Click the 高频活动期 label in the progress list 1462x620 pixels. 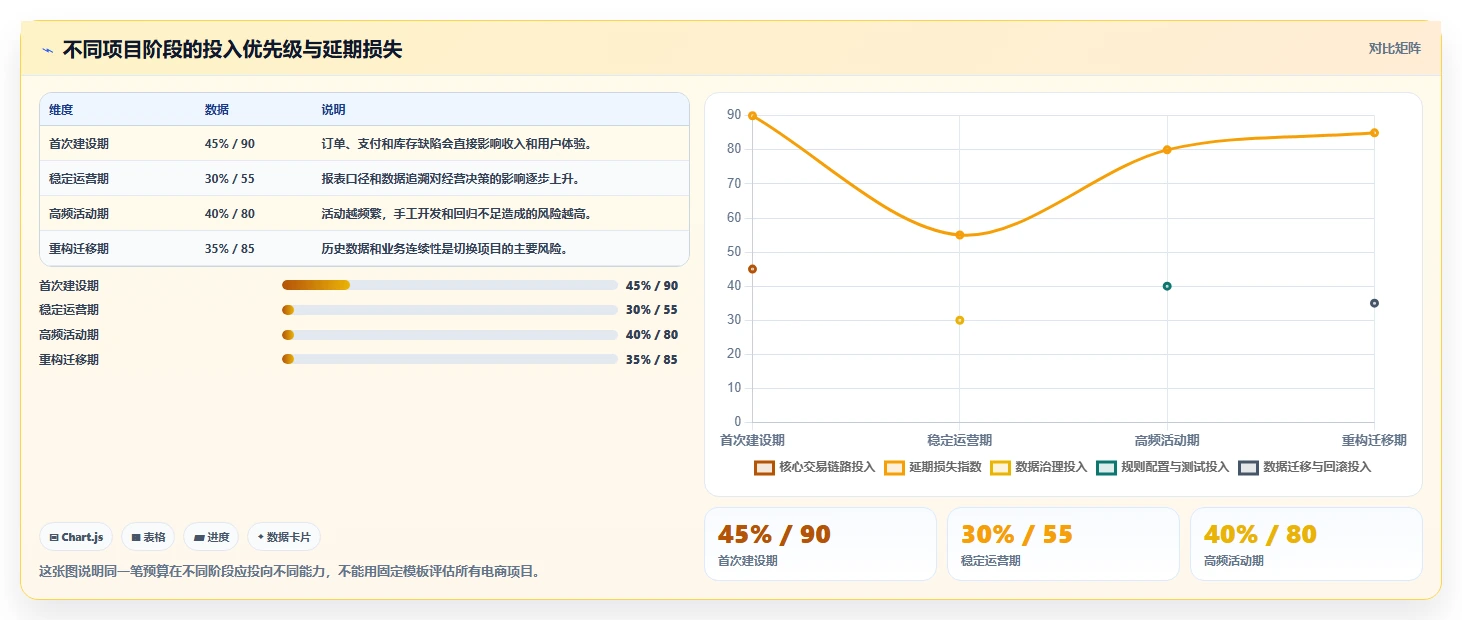click(x=69, y=335)
